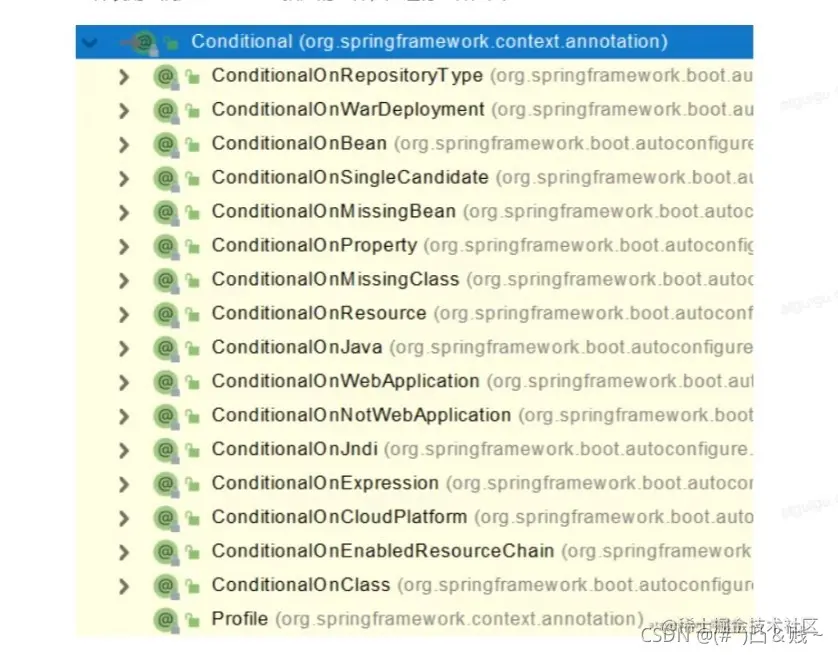Screen dimensions: 838x655
Task: Expand the ConditionalOnRepositoryType node
Action: (123, 76)
